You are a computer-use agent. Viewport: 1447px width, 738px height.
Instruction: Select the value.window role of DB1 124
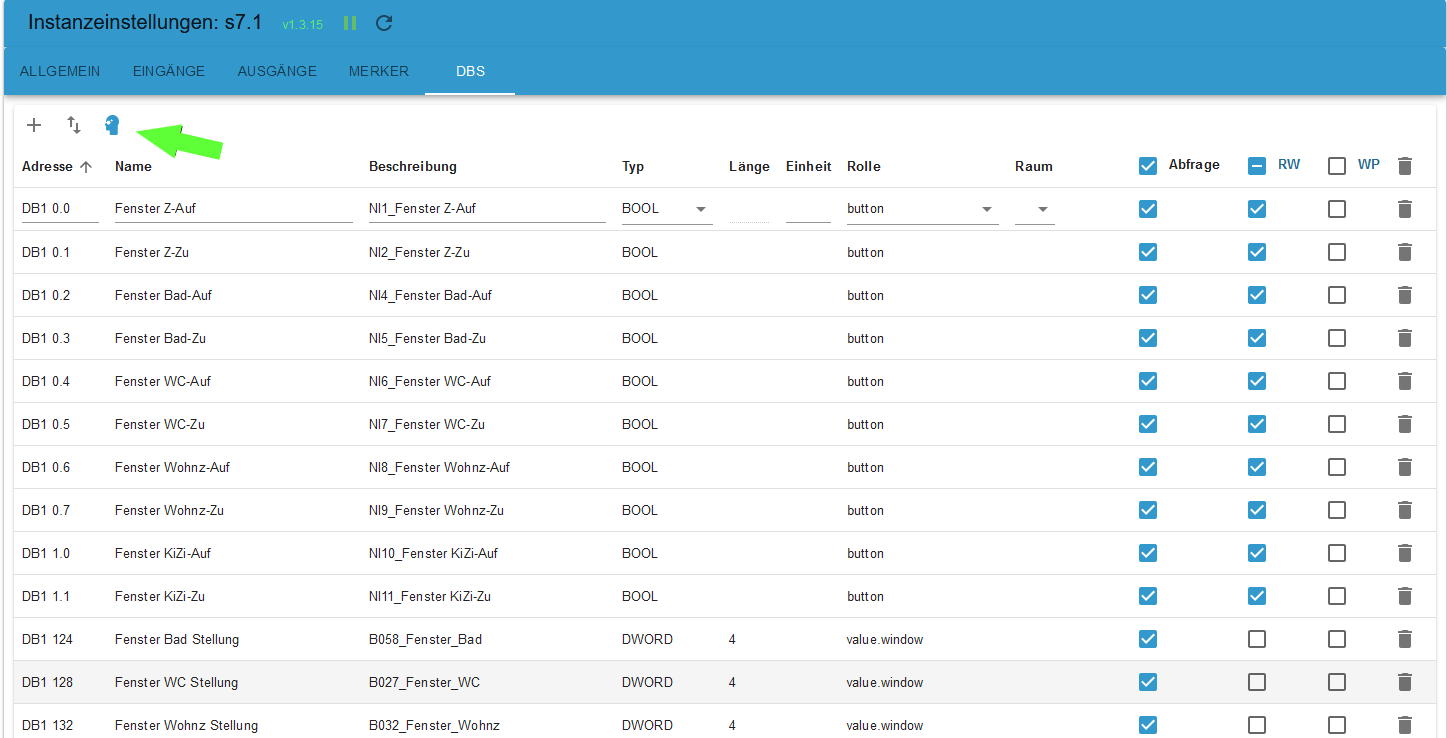[885, 639]
